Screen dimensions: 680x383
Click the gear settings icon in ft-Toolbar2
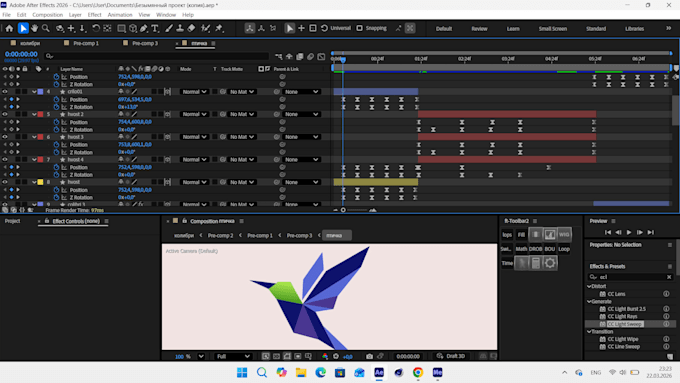550,263
